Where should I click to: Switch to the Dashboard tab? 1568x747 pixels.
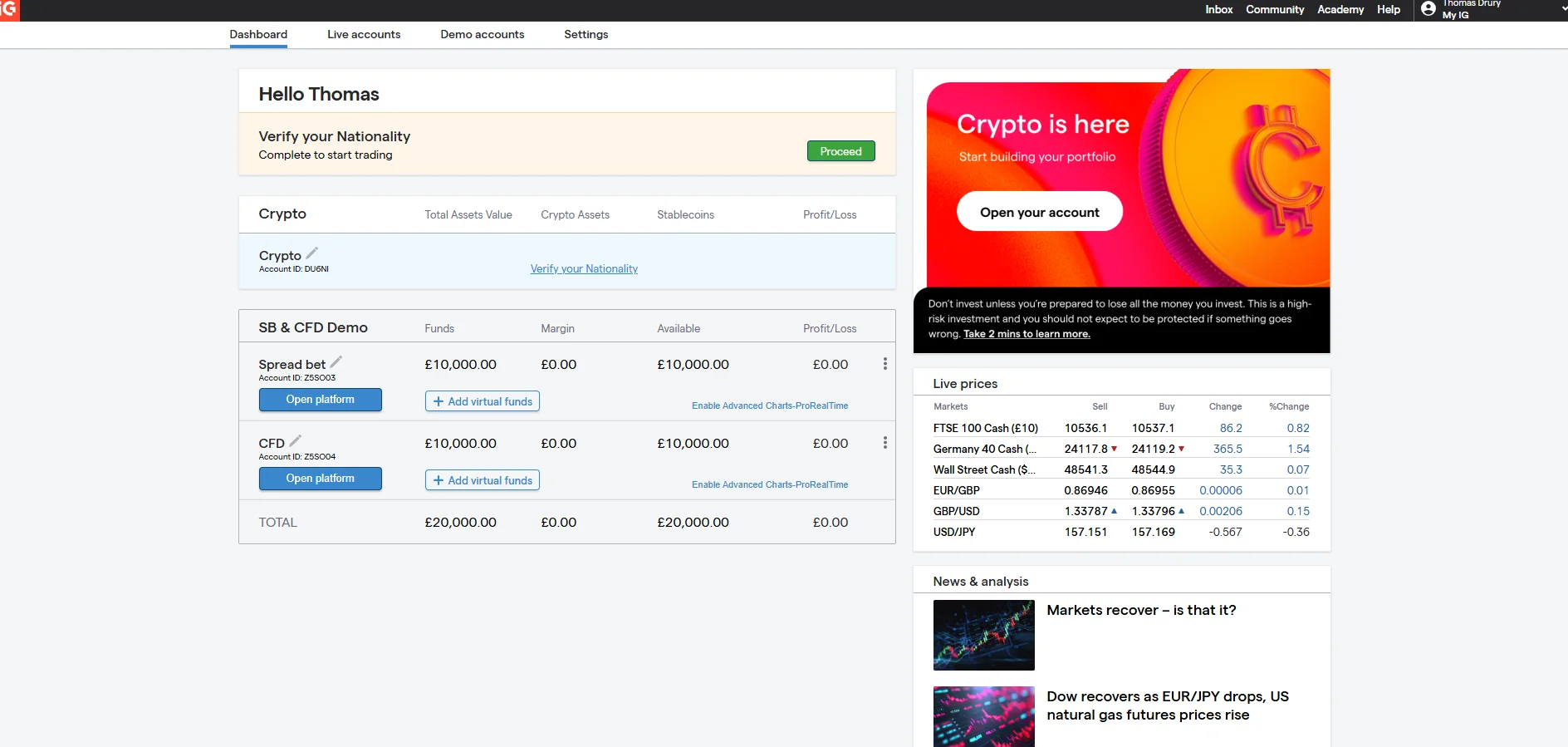tap(258, 35)
